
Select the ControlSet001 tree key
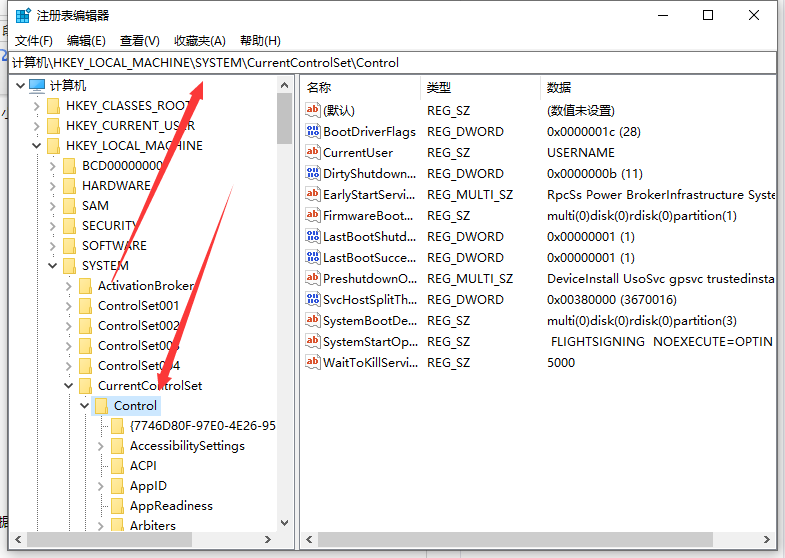pyautogui.click(x=138, y=306)
